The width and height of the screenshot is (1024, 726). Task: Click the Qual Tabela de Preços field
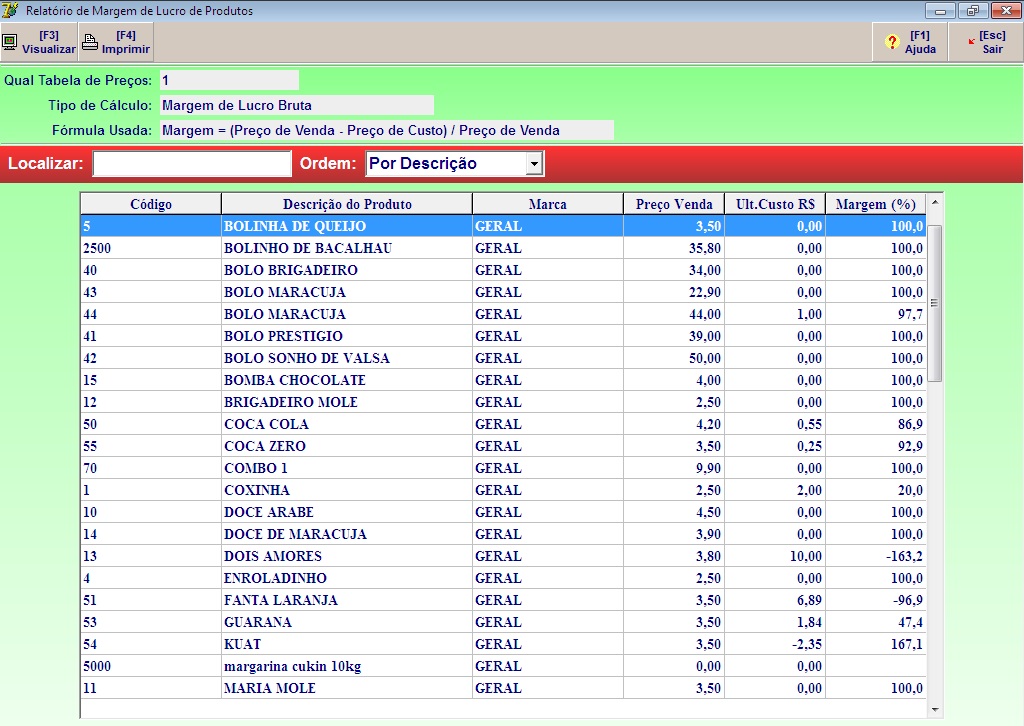click(x=229, y=80)
